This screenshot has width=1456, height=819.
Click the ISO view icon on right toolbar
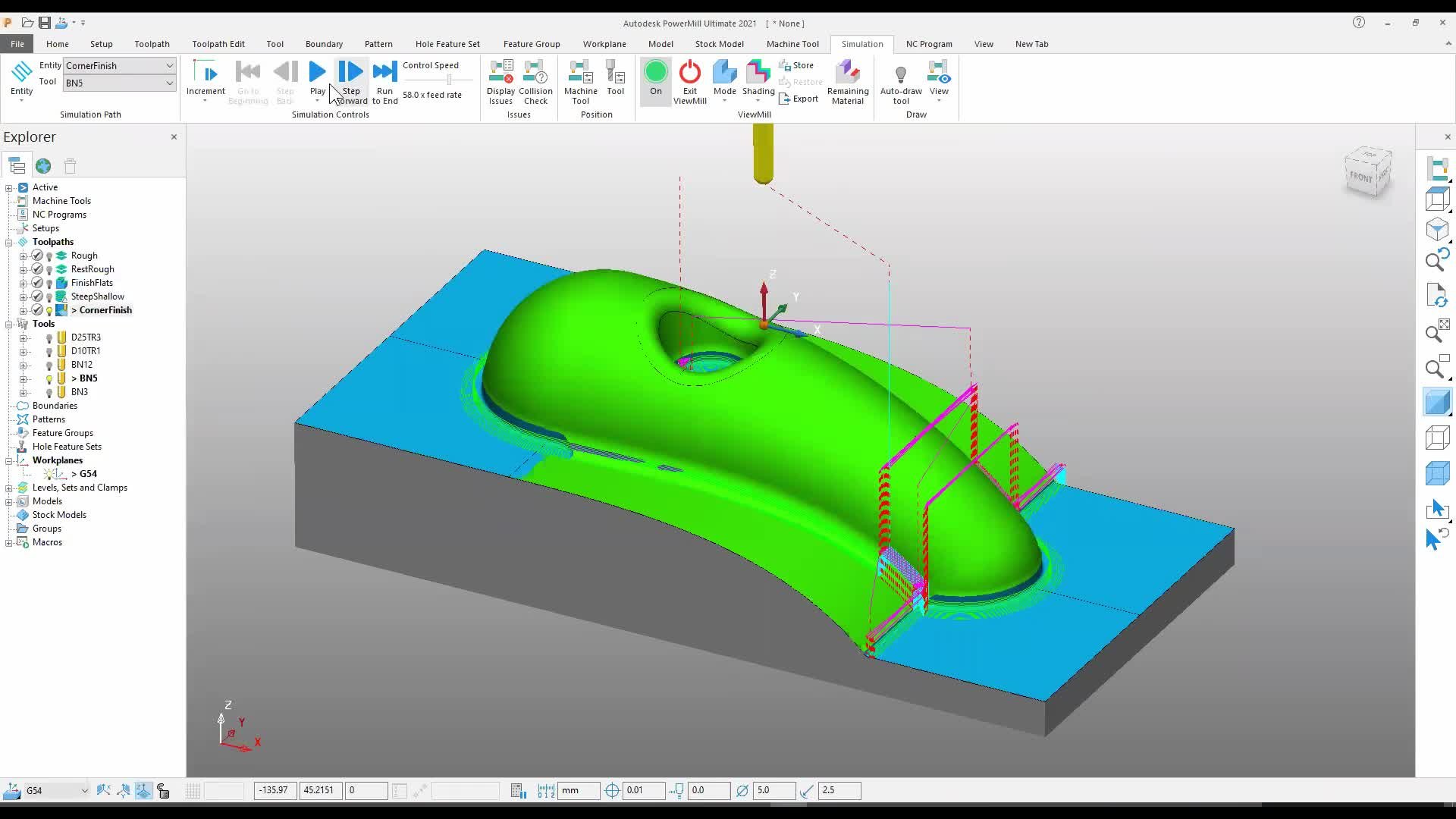click(x=1437, y=229)
